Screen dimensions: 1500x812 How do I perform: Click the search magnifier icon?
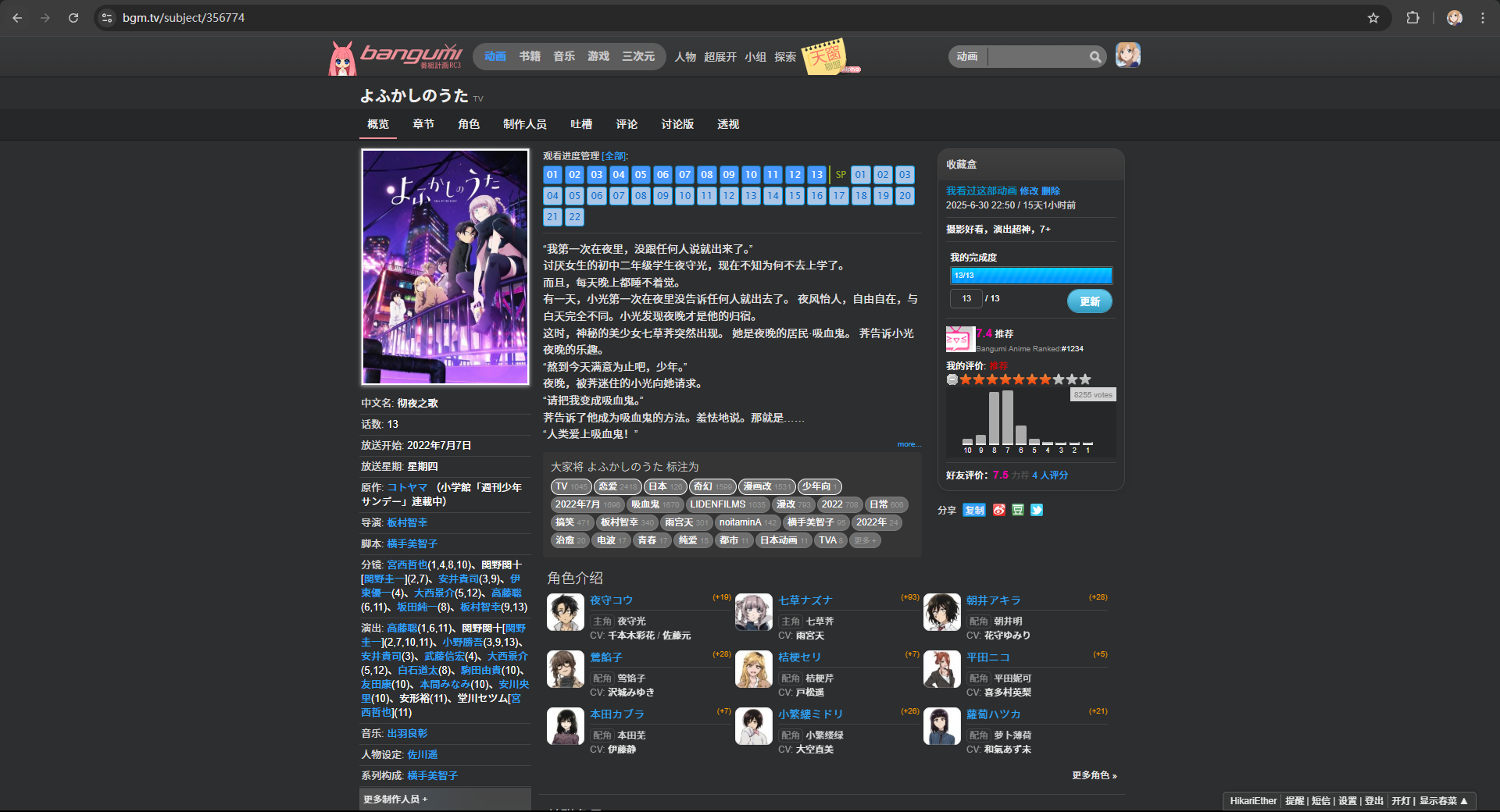coord(1095,56)
